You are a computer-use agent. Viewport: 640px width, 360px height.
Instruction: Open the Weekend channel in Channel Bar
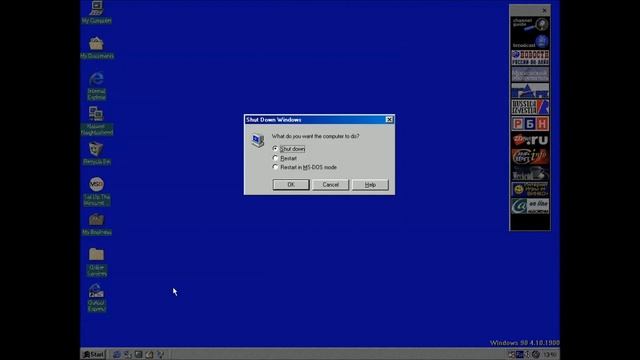click(x=530, y=173)
